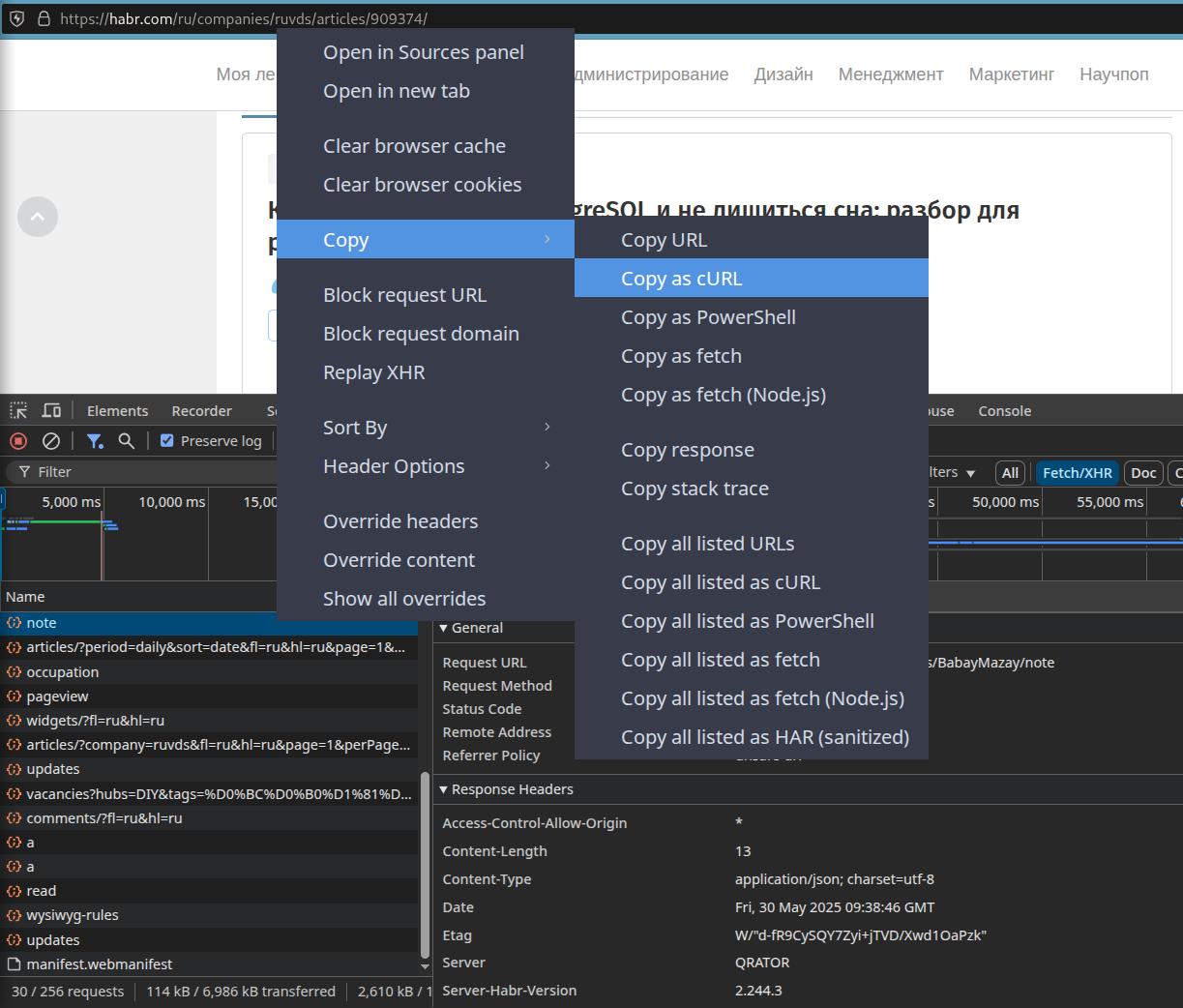1183x1008 pixels.
Task: Click the note request icon
Action: click(x=15, y=623)
